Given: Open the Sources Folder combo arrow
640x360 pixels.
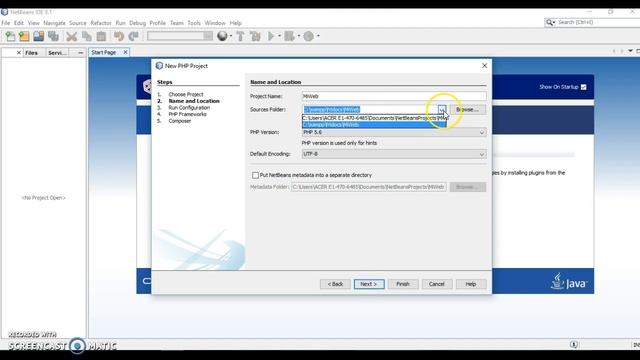Looking at the screenshot, I should pyautogui.click(x=442, y=109).
